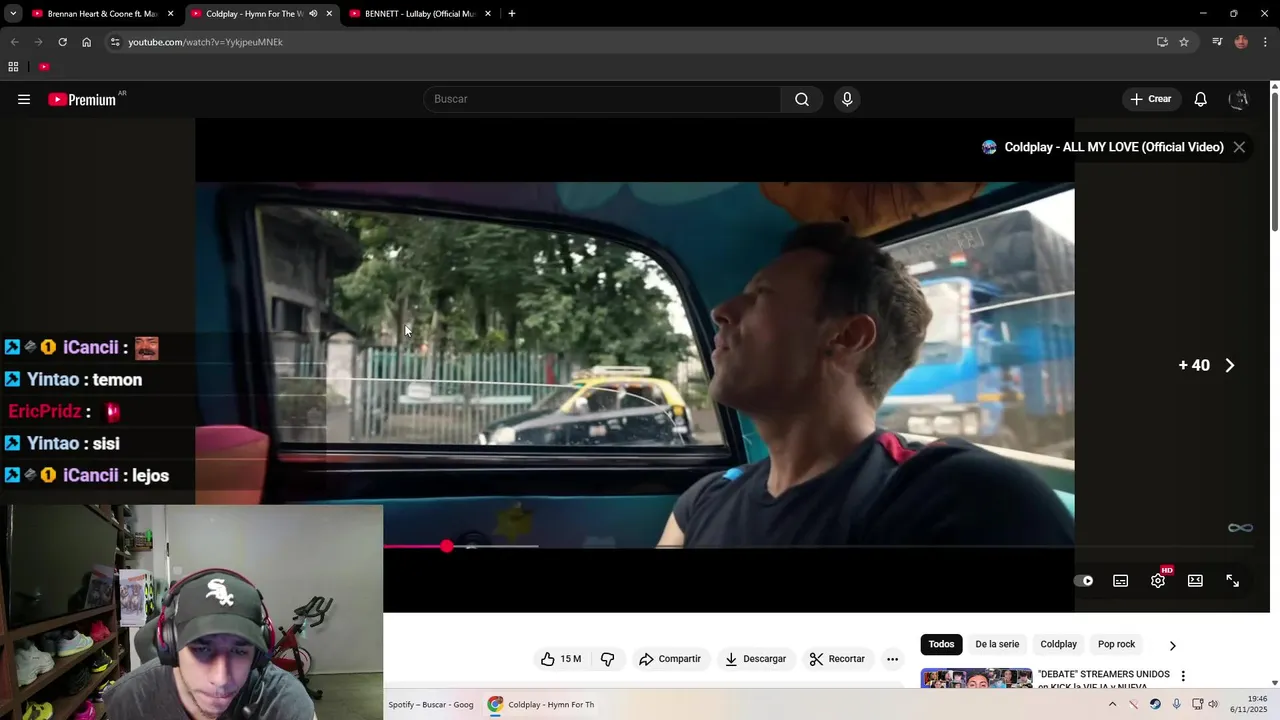
Task: Click Recortar to clip the video
Action: click(837, 659)
